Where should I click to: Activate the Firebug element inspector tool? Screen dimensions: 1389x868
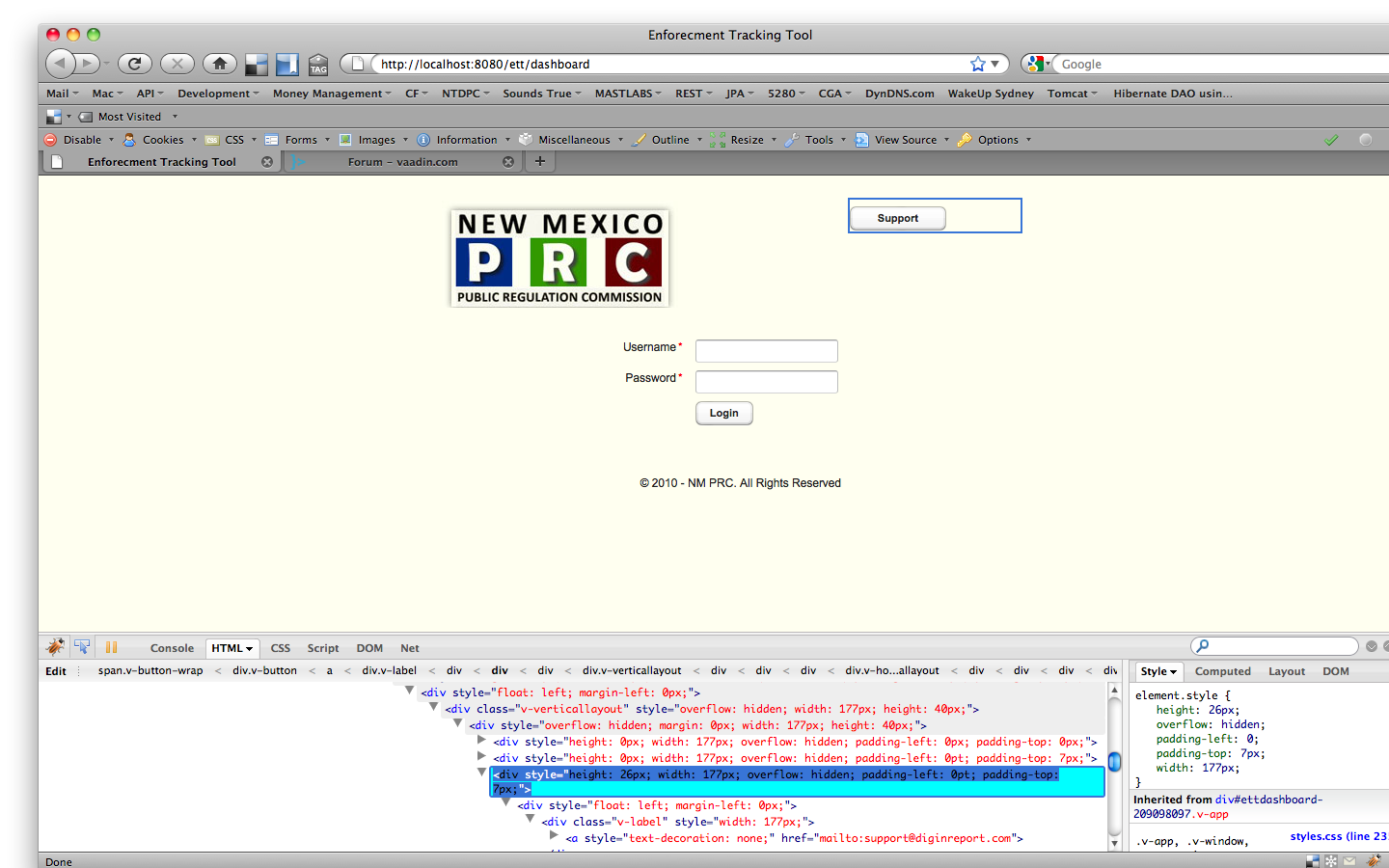pyautogui.click(x=83, y=647)
